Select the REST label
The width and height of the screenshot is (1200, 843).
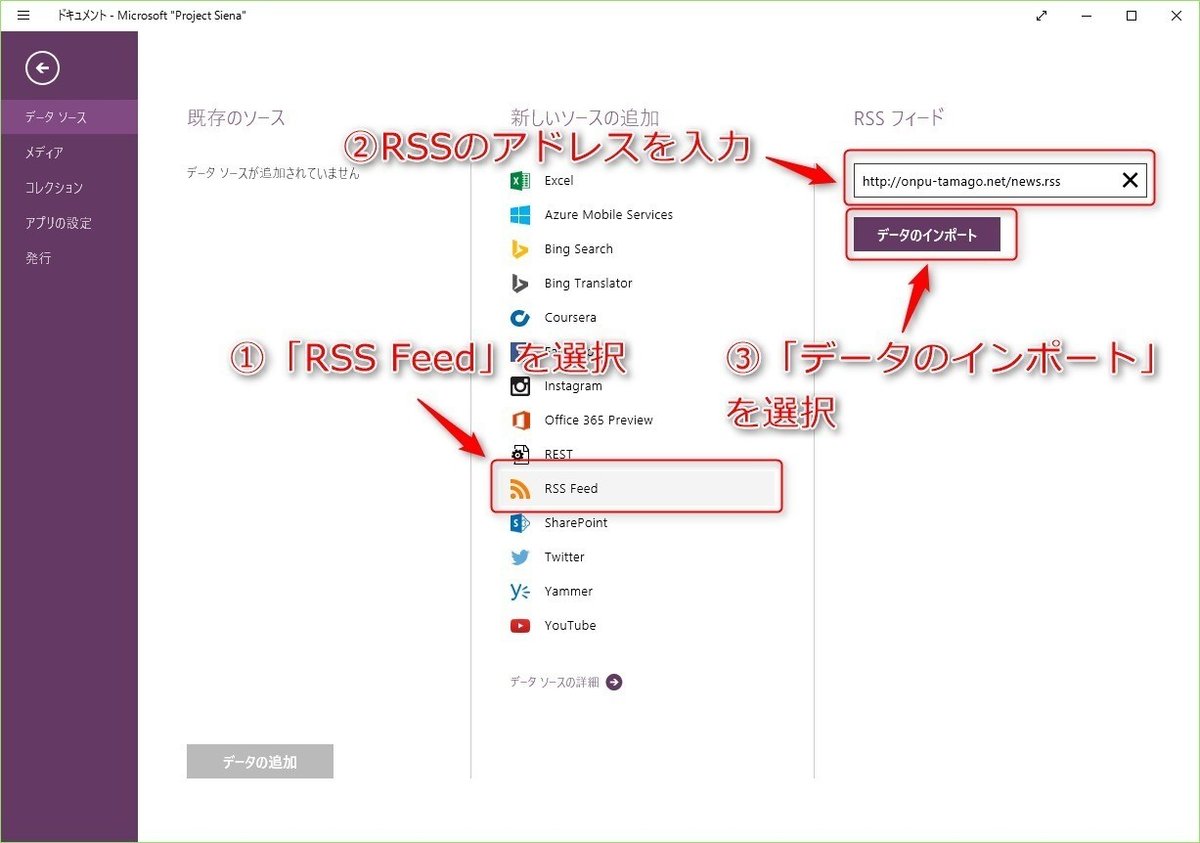(x=559, y=454)
